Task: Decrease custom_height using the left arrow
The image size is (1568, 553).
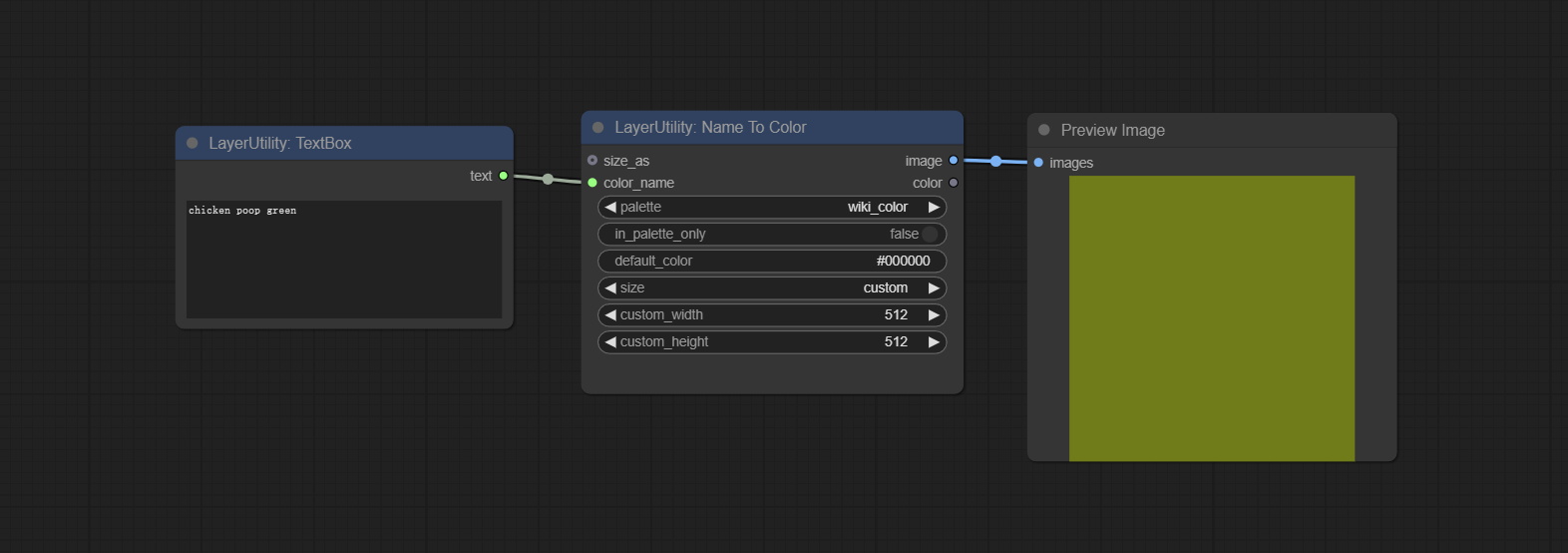Action: point(610,342)
